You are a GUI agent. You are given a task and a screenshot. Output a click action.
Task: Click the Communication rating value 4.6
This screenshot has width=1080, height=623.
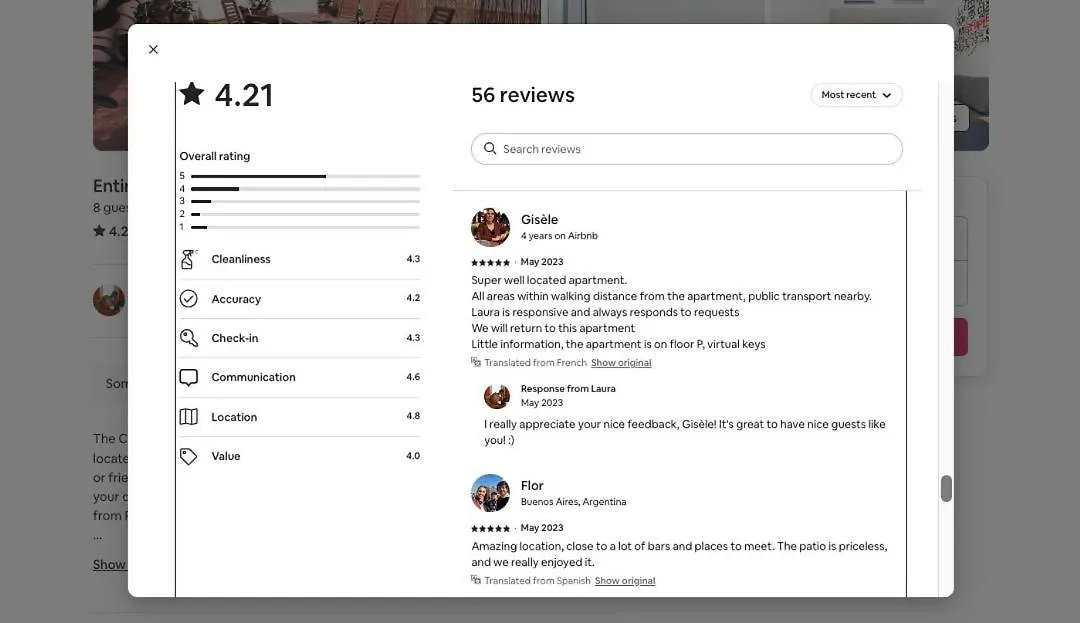point(413,377)
